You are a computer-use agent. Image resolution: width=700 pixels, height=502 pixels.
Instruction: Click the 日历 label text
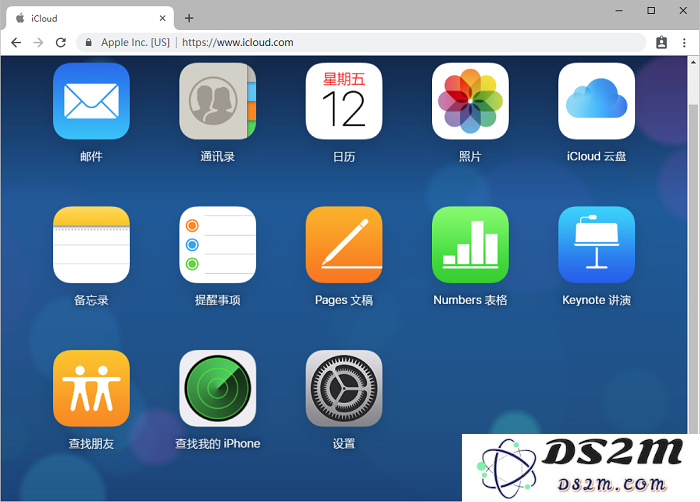[x=344, y=157]
